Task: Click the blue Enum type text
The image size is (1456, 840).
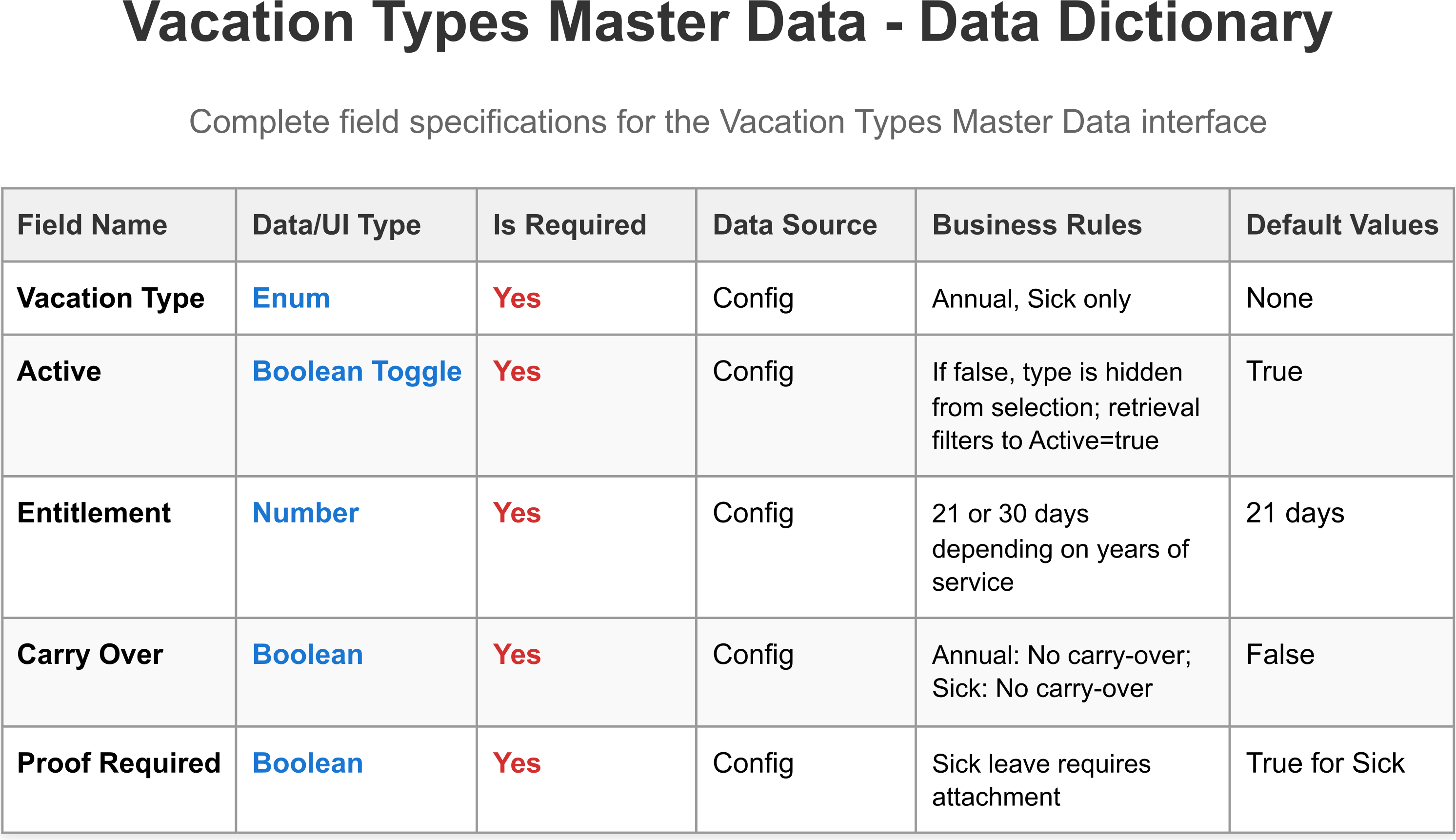Action: point(291,298)
